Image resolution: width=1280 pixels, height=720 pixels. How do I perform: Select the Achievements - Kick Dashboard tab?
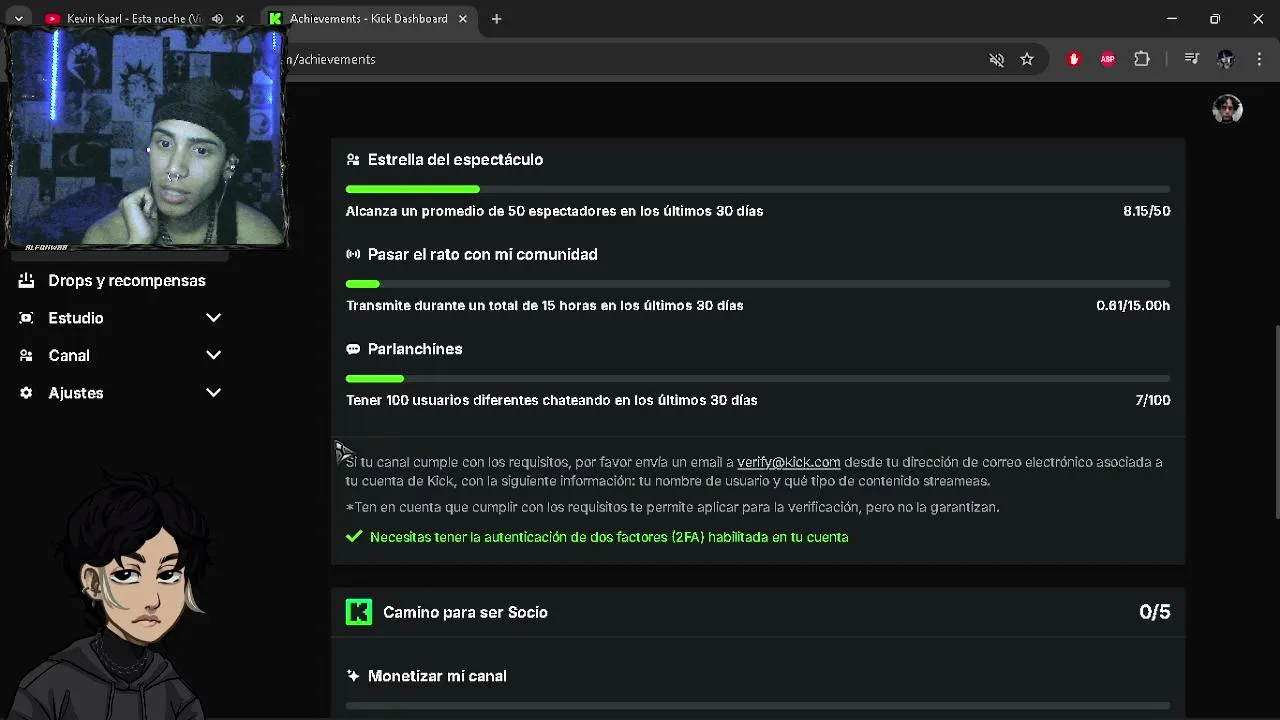pos(368,19)
